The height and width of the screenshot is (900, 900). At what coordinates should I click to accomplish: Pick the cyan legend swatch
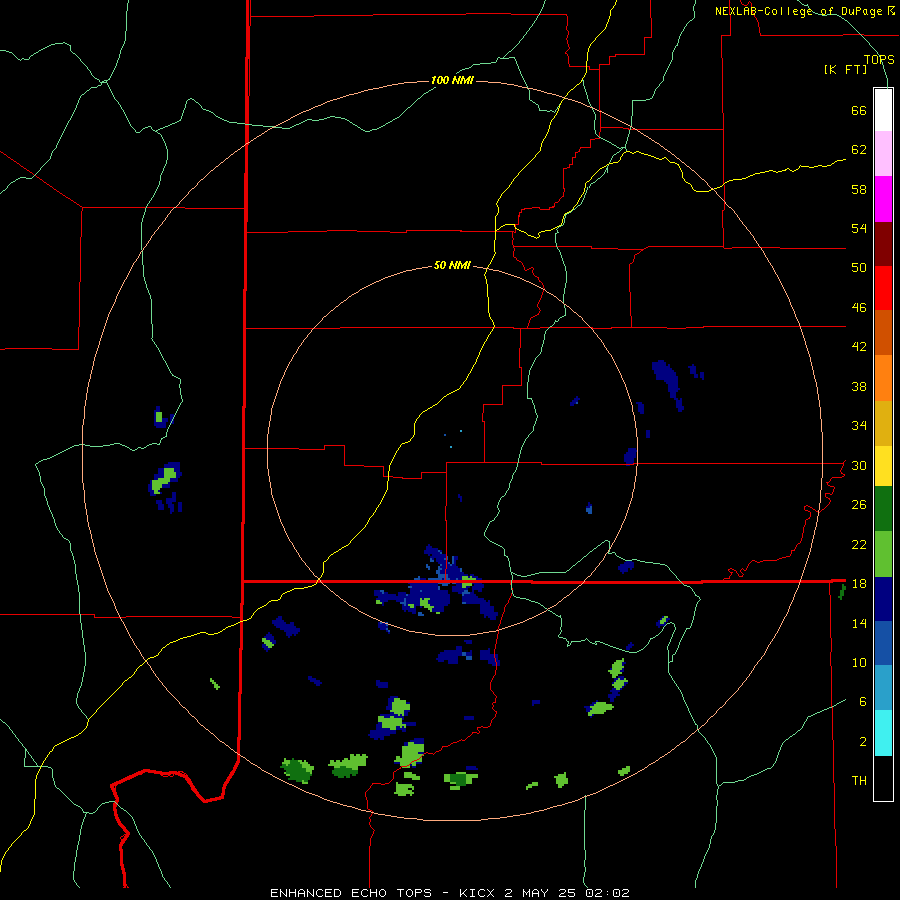click(883, 733)
